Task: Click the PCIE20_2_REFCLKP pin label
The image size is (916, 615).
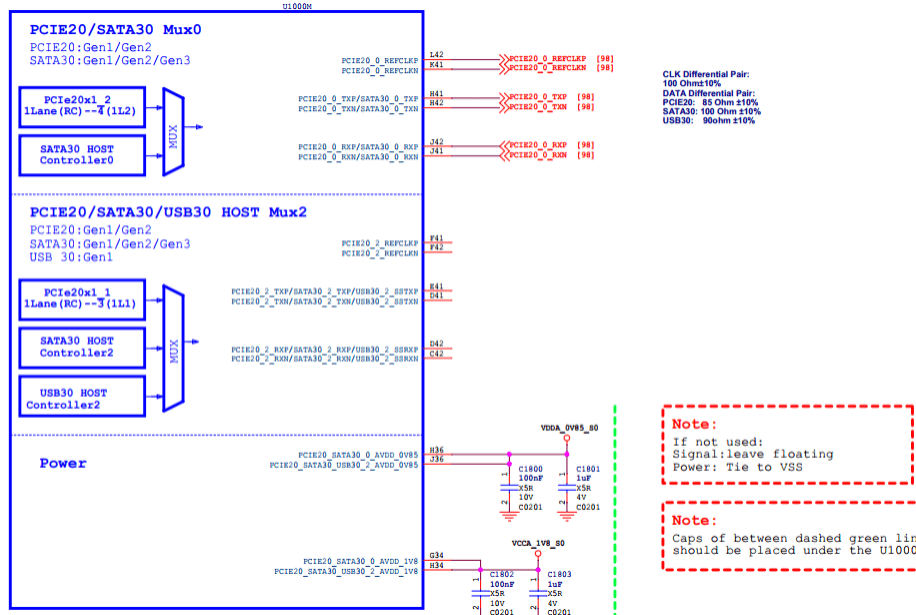Action: click(379, 243)
